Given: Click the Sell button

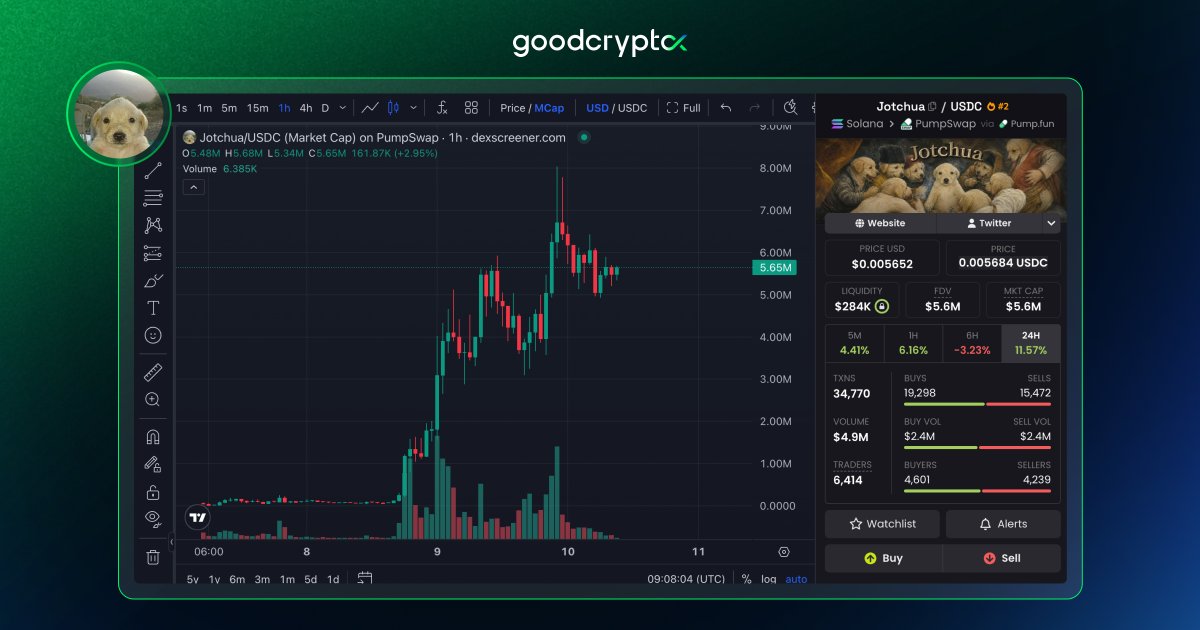Looking at the screenshot, I should point(1002,558).
